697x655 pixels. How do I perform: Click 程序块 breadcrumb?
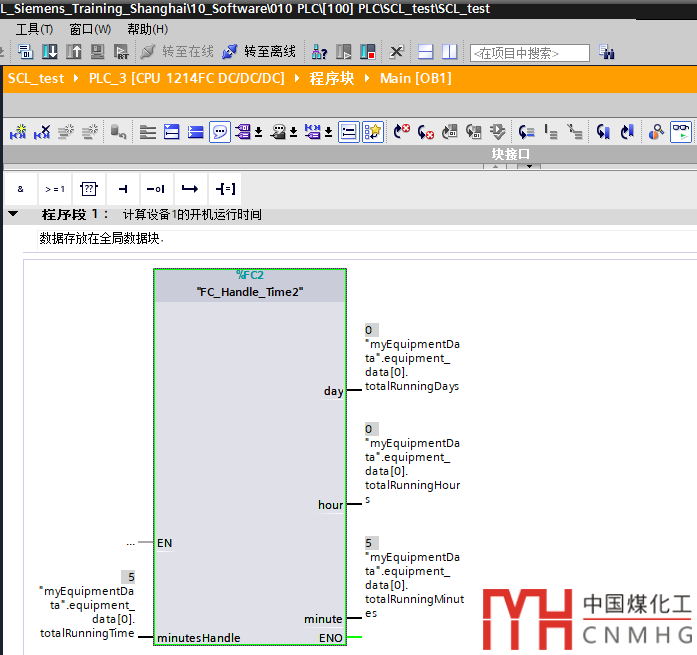pos(332,79)
